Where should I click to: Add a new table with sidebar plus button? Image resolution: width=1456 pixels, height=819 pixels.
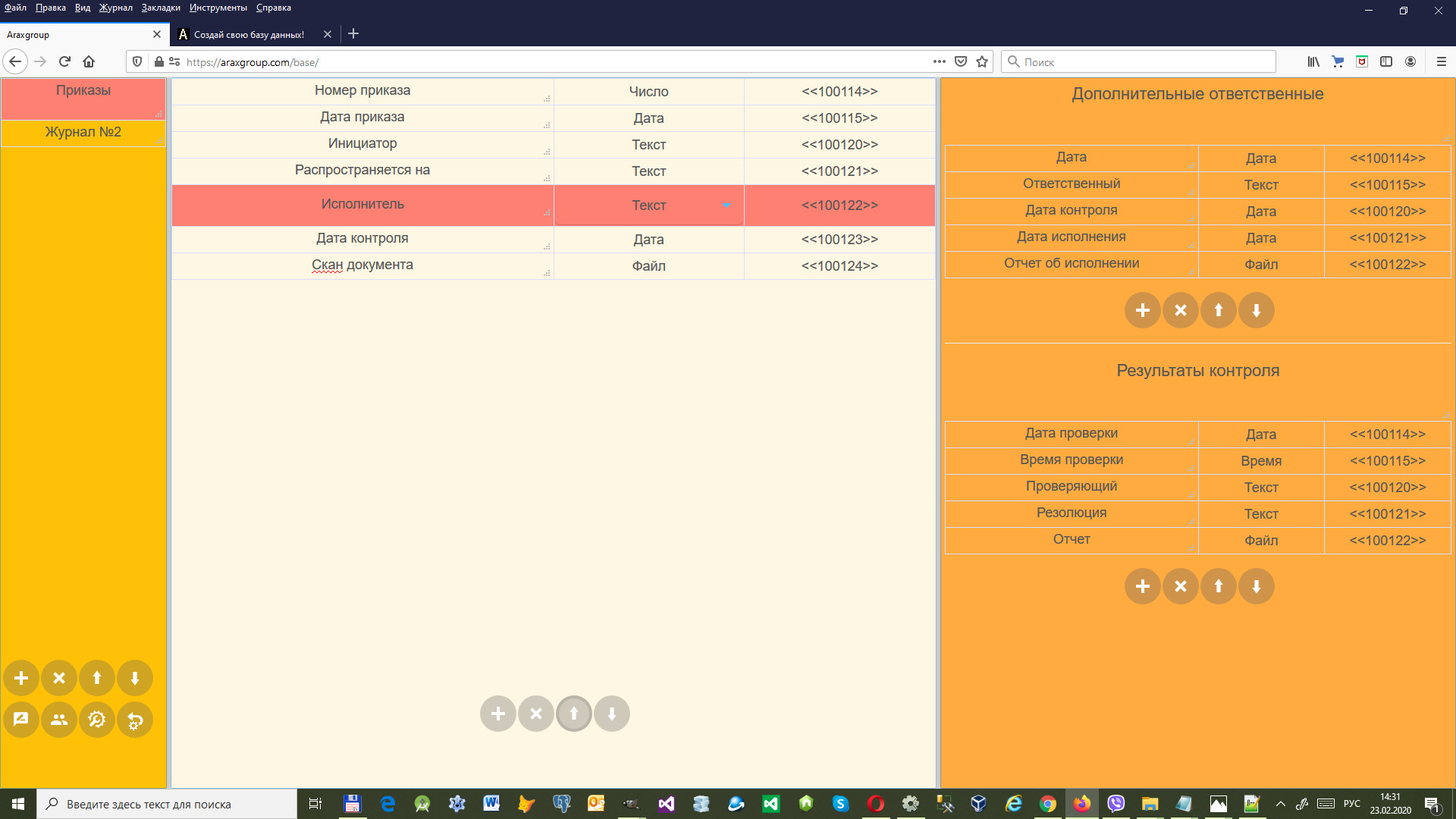21,678
